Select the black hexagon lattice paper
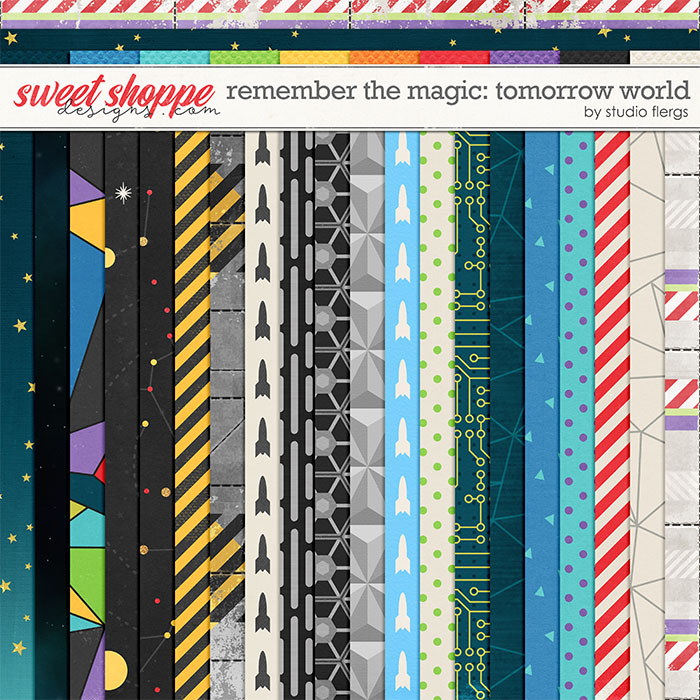The image size is (700, 700). [x=332, y=416]
